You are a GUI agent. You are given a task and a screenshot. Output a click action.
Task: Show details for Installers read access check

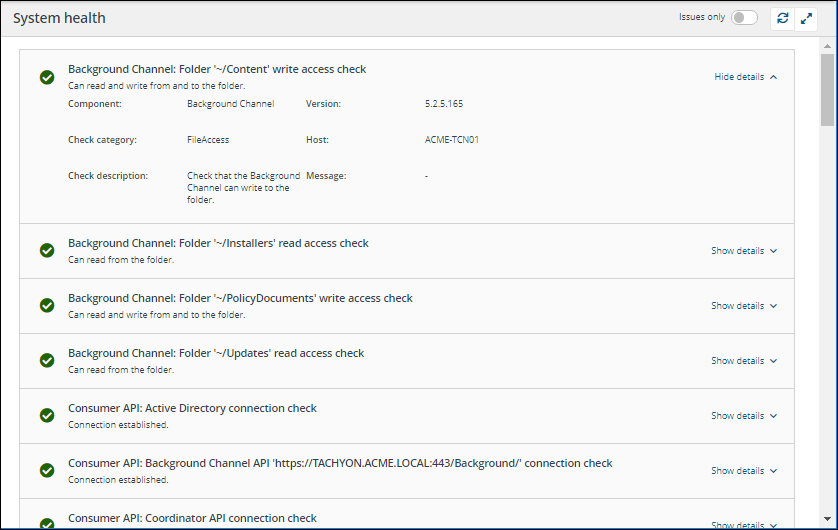[743, 251]
